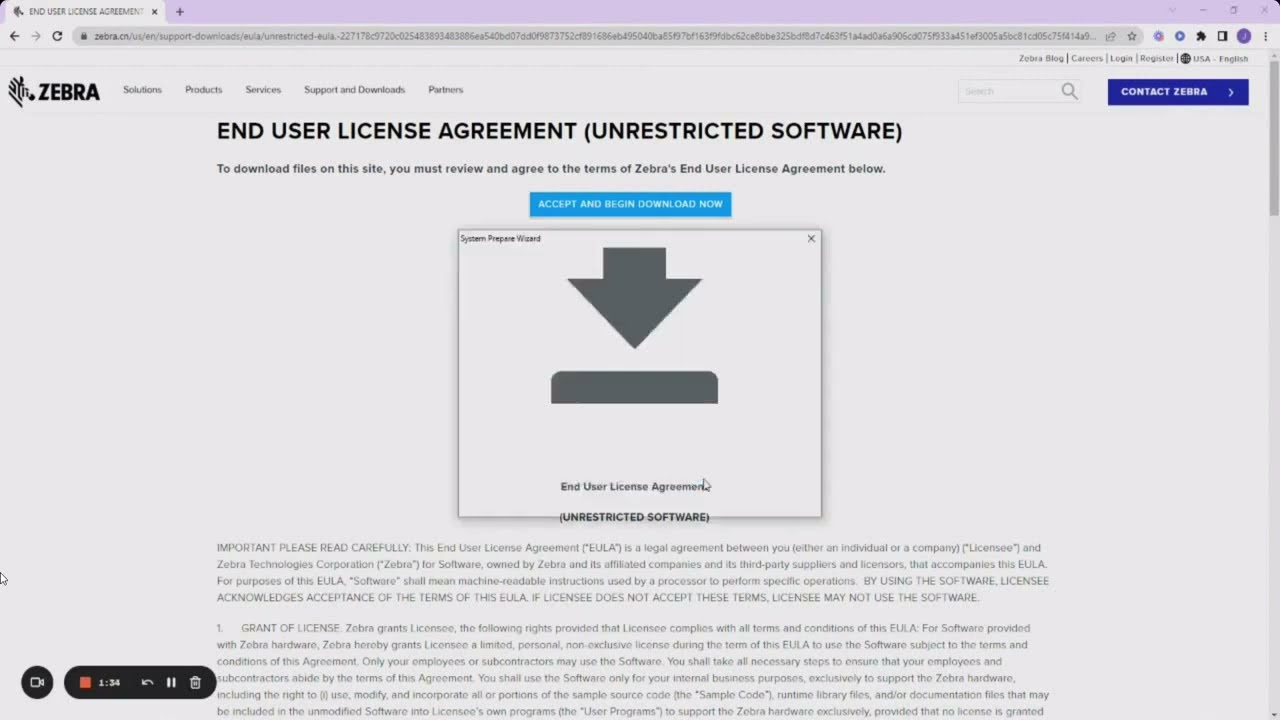Bookmark this page with the star icon
This screenshot has height=720, width=1280.
[1132, 36]
